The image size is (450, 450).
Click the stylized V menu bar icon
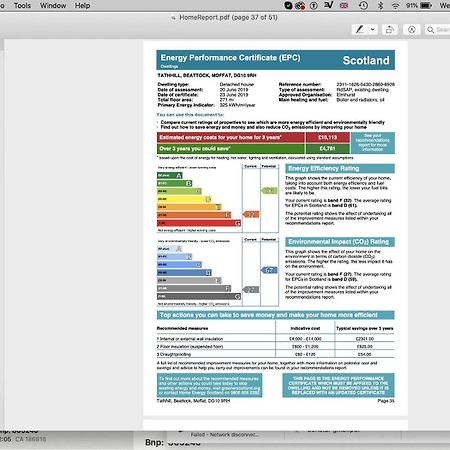click(329, 5)
